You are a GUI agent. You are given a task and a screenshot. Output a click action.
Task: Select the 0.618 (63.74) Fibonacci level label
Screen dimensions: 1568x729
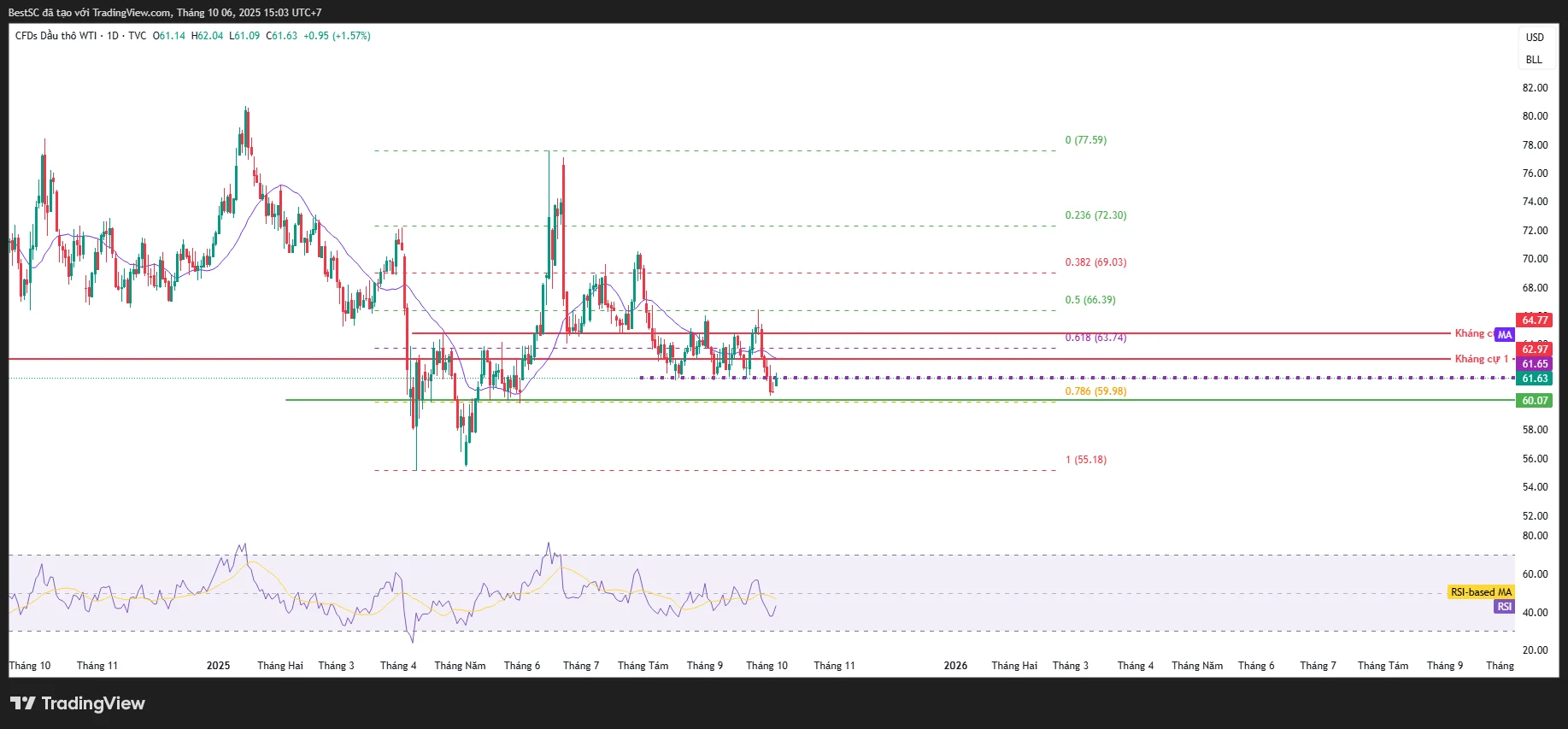1095,338
